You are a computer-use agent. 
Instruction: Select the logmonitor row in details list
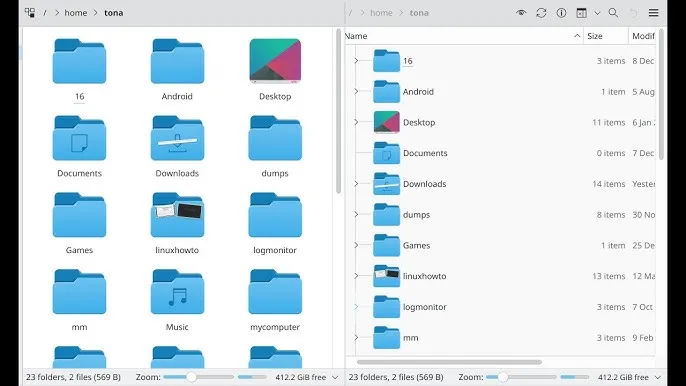(x=500, y=307)
